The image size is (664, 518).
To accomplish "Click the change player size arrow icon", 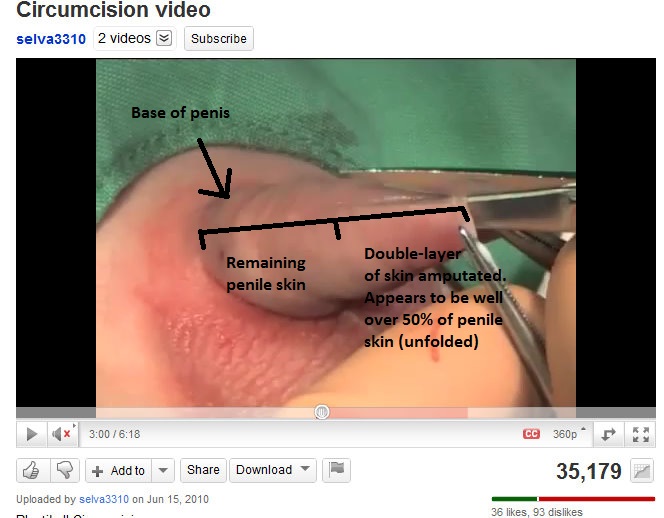I will tap(608, 434).
